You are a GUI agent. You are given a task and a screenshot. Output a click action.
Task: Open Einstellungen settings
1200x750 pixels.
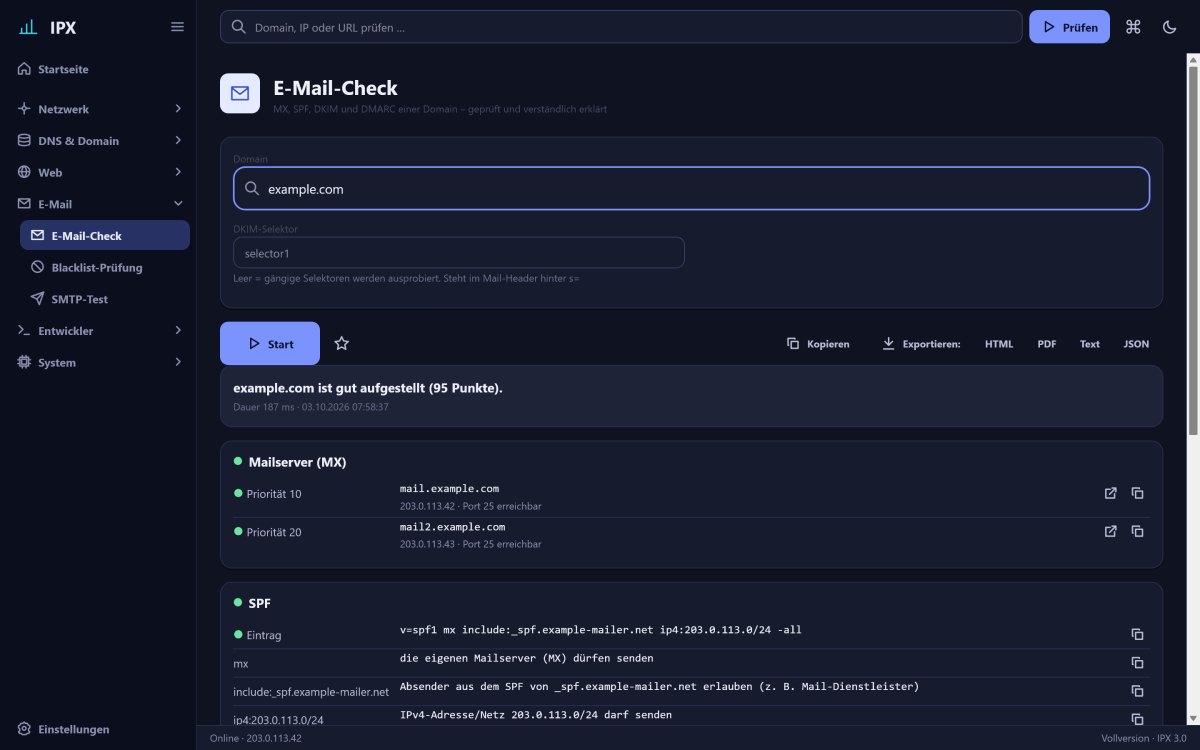[98, 729]
